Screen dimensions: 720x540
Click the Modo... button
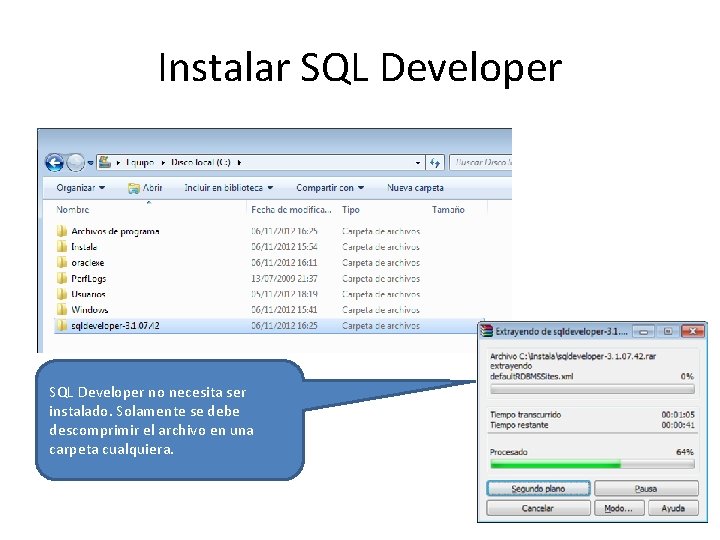tap(619, 508)
